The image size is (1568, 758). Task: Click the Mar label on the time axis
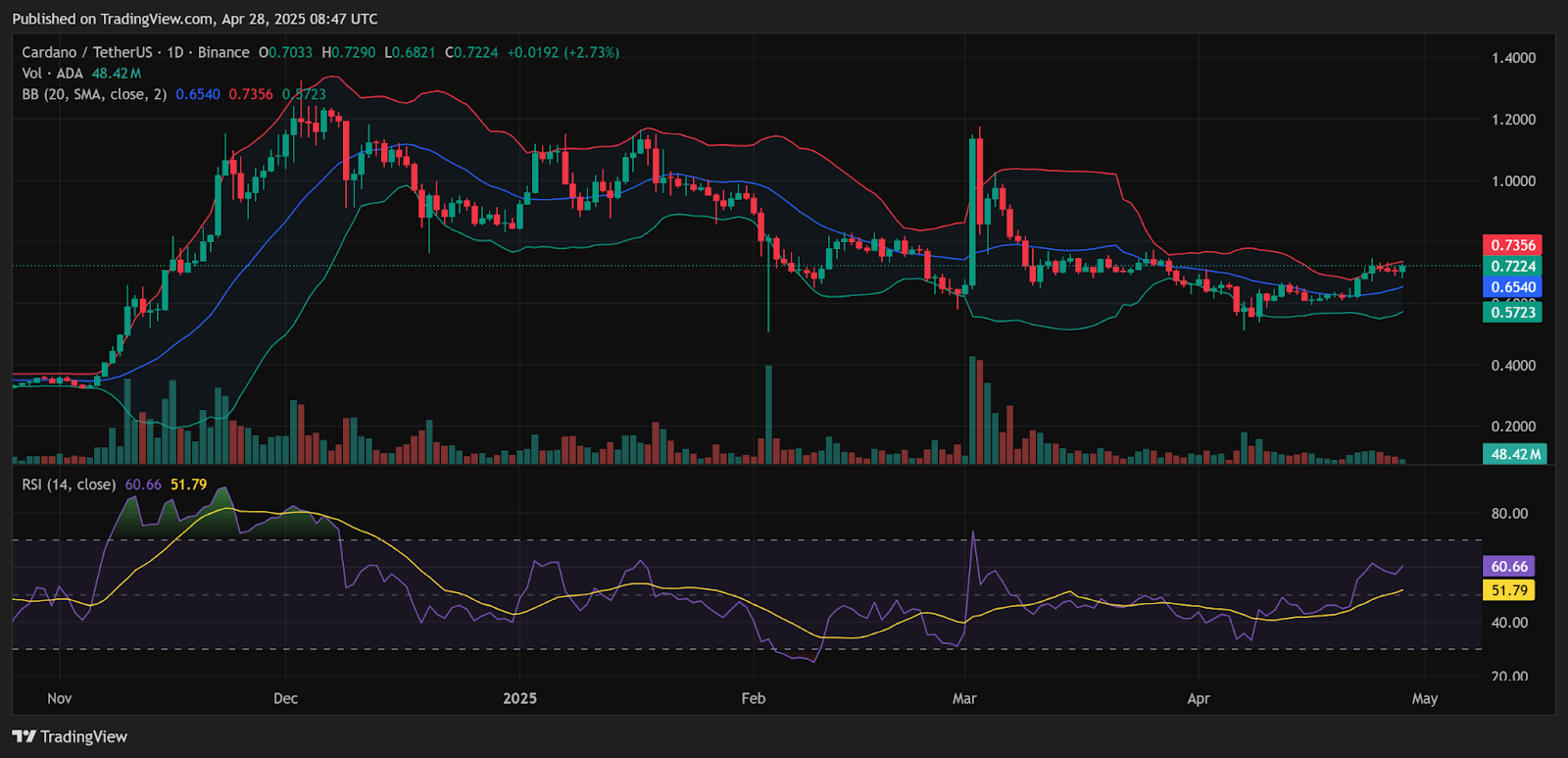[x=964, y=698]
